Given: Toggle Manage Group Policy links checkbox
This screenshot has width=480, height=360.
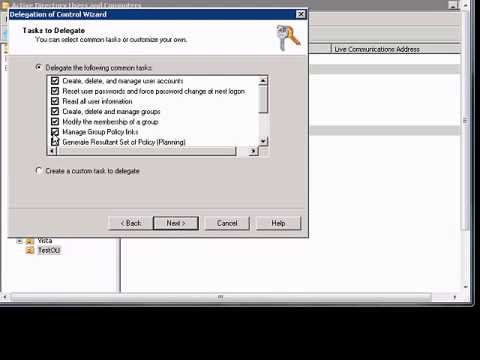Looking at the screenshot, I should click(x=55, y=132).
